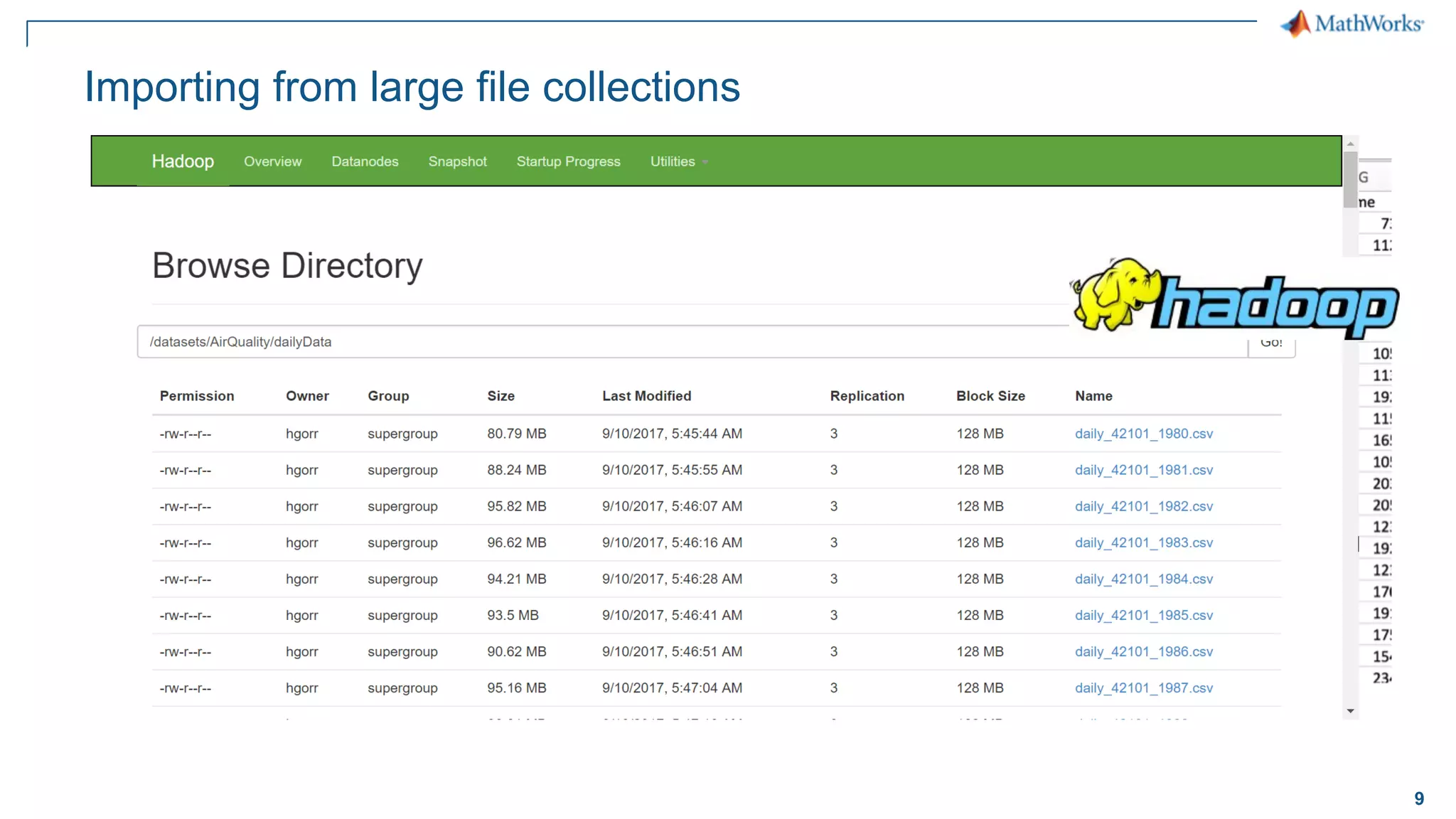Switch to the Snapshot tab
The height and width of the screenshot is (819, 1456).
pos(458,161)
